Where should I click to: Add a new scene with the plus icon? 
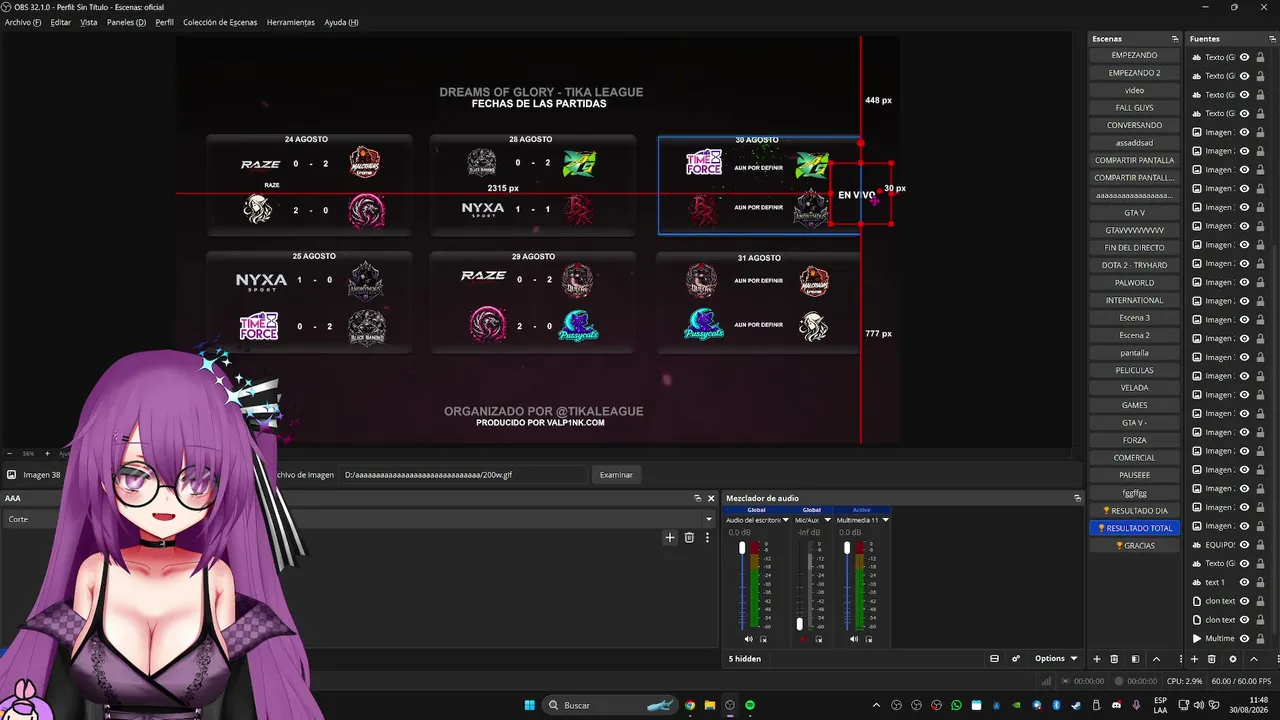pyautogui.click(x=1096, y=659)
